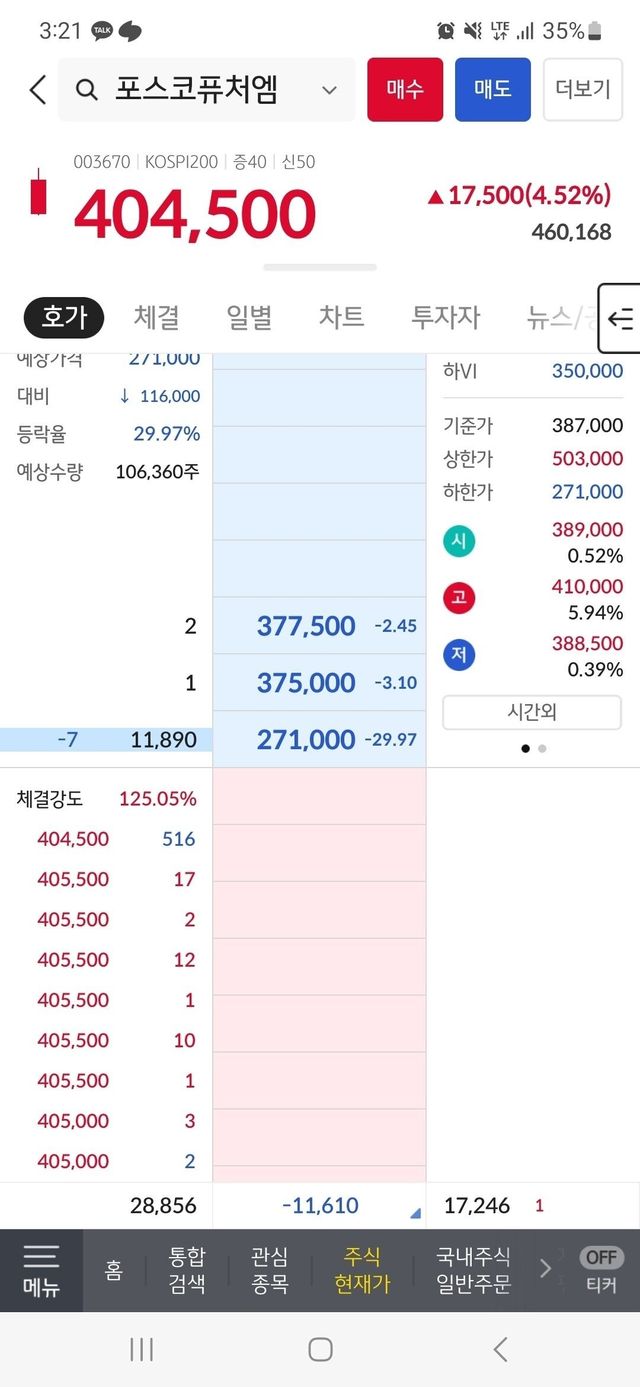Expand the stock name dropdown chevron
The height and width of the screenshot is (1387, 640).
point(329,90)
